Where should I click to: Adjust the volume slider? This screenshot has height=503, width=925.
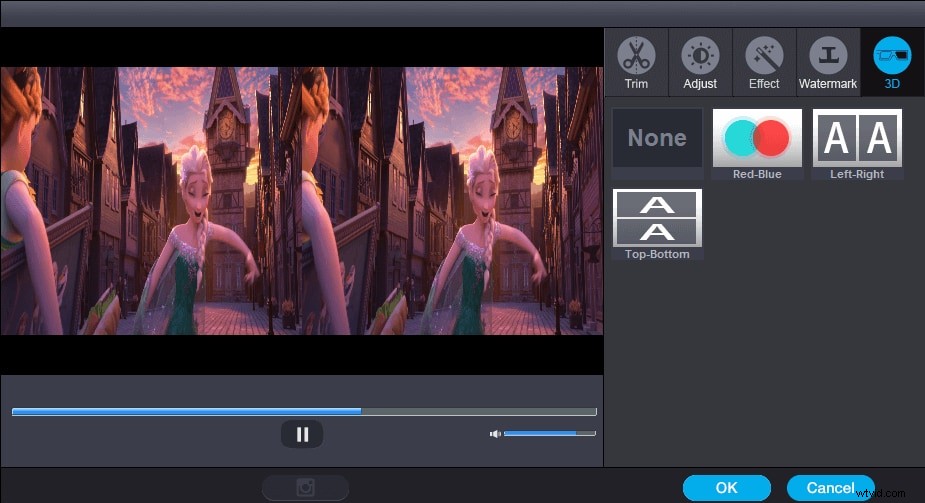(550, 433)
